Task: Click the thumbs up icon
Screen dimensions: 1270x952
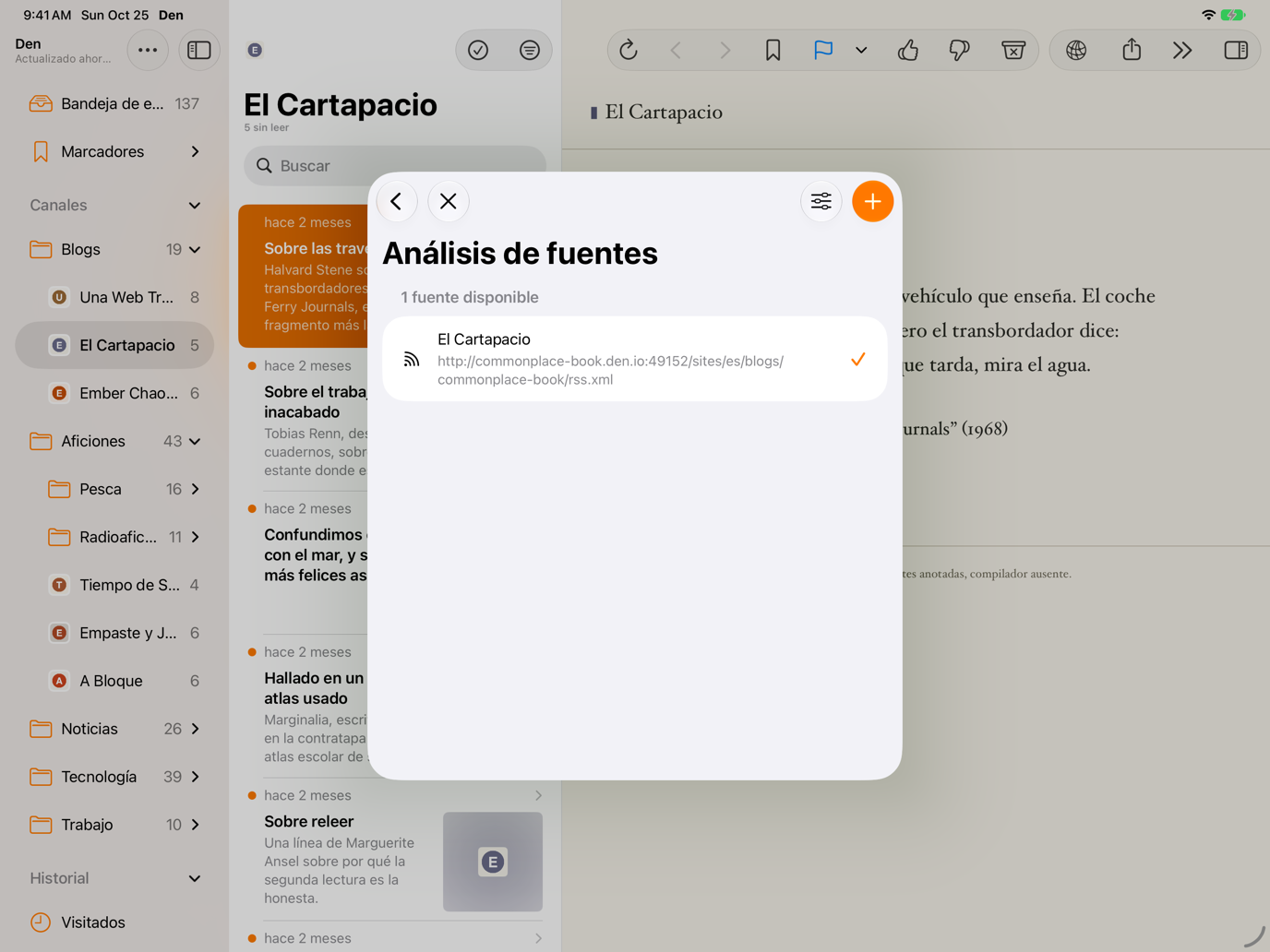Action: (x=908, y=50)
